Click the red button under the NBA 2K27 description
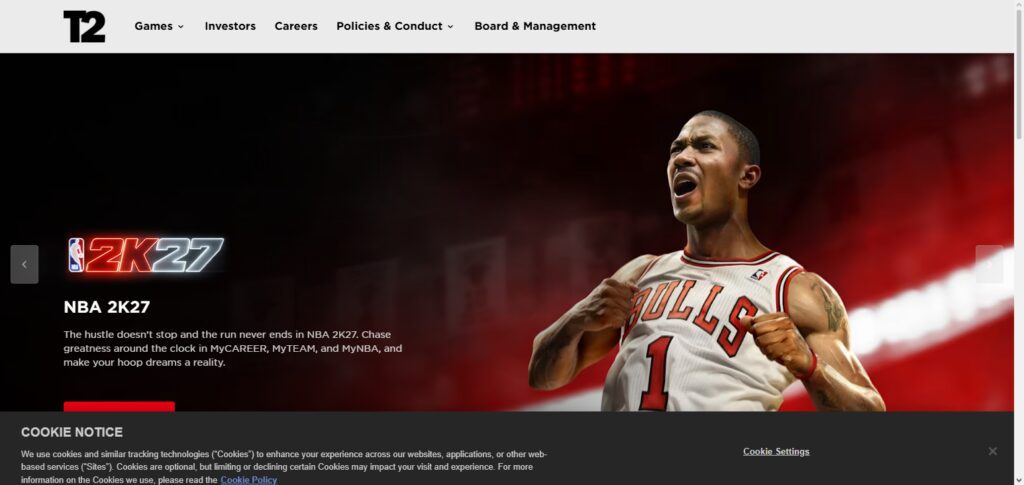 tap(119, 407)
